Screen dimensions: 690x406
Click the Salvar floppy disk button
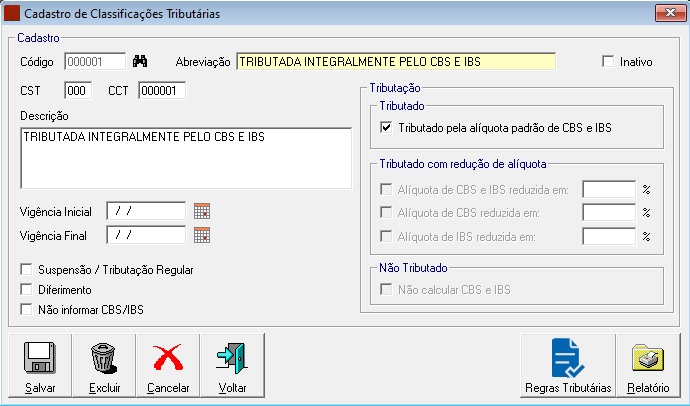click(40, 365)
